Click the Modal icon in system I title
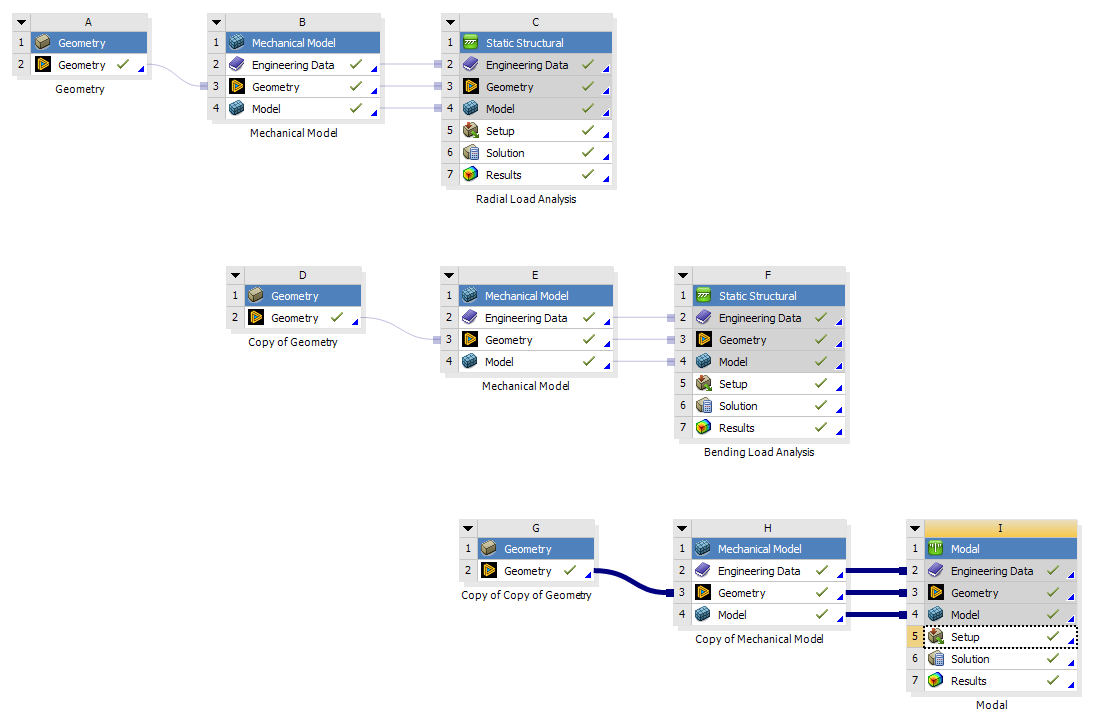The width and height of the screenshot is (1115, 719). (x=936, y=549)
